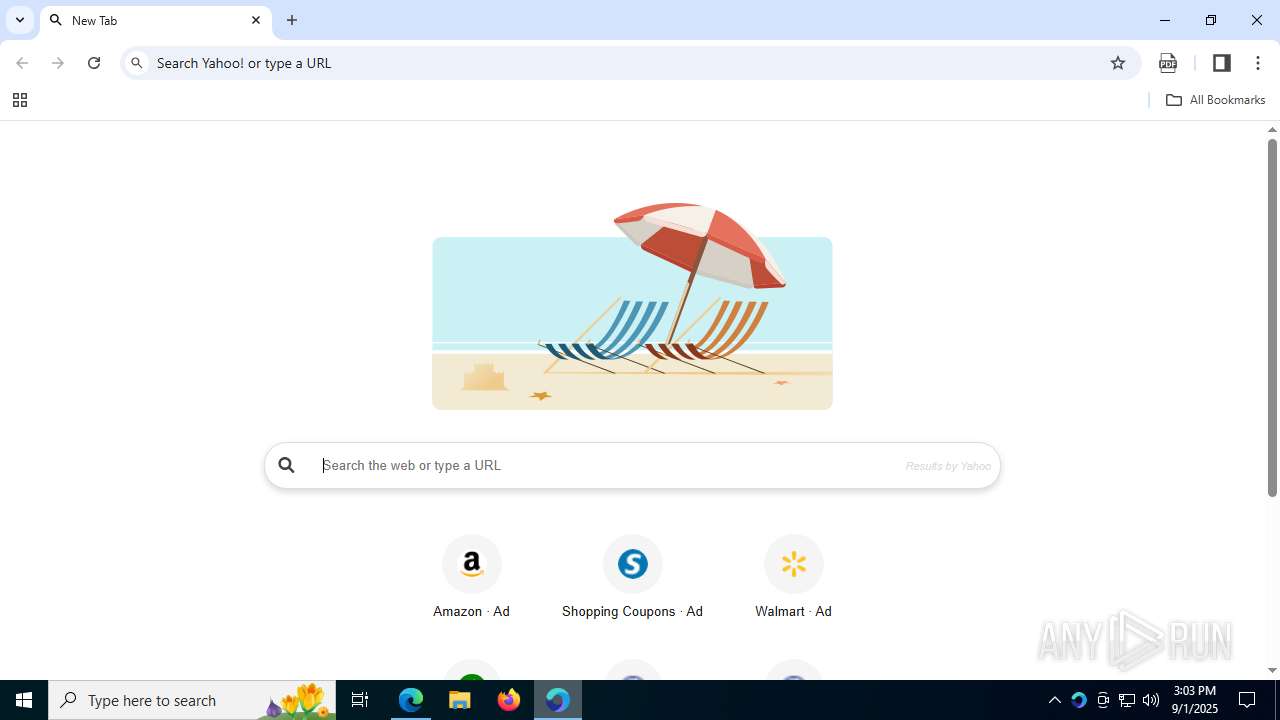Click the scrollbar up arrow
This screenshot has height=720, width=1280.
coord(1272,130)
